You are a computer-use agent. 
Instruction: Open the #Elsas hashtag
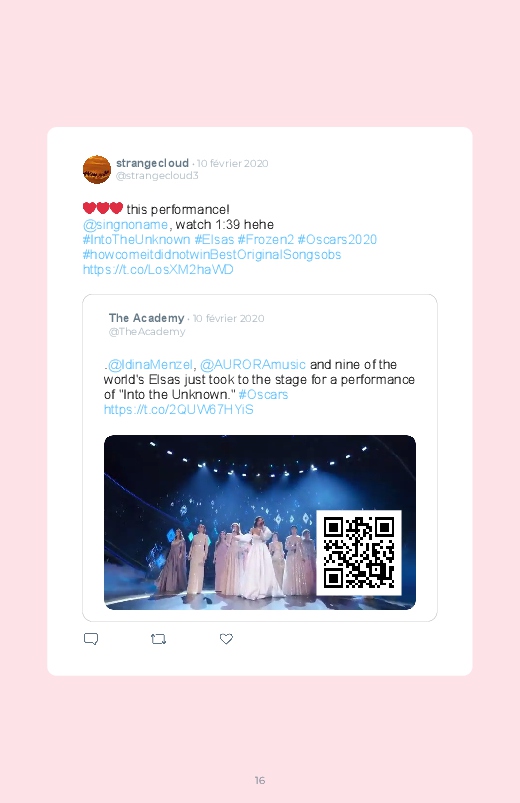214,239
